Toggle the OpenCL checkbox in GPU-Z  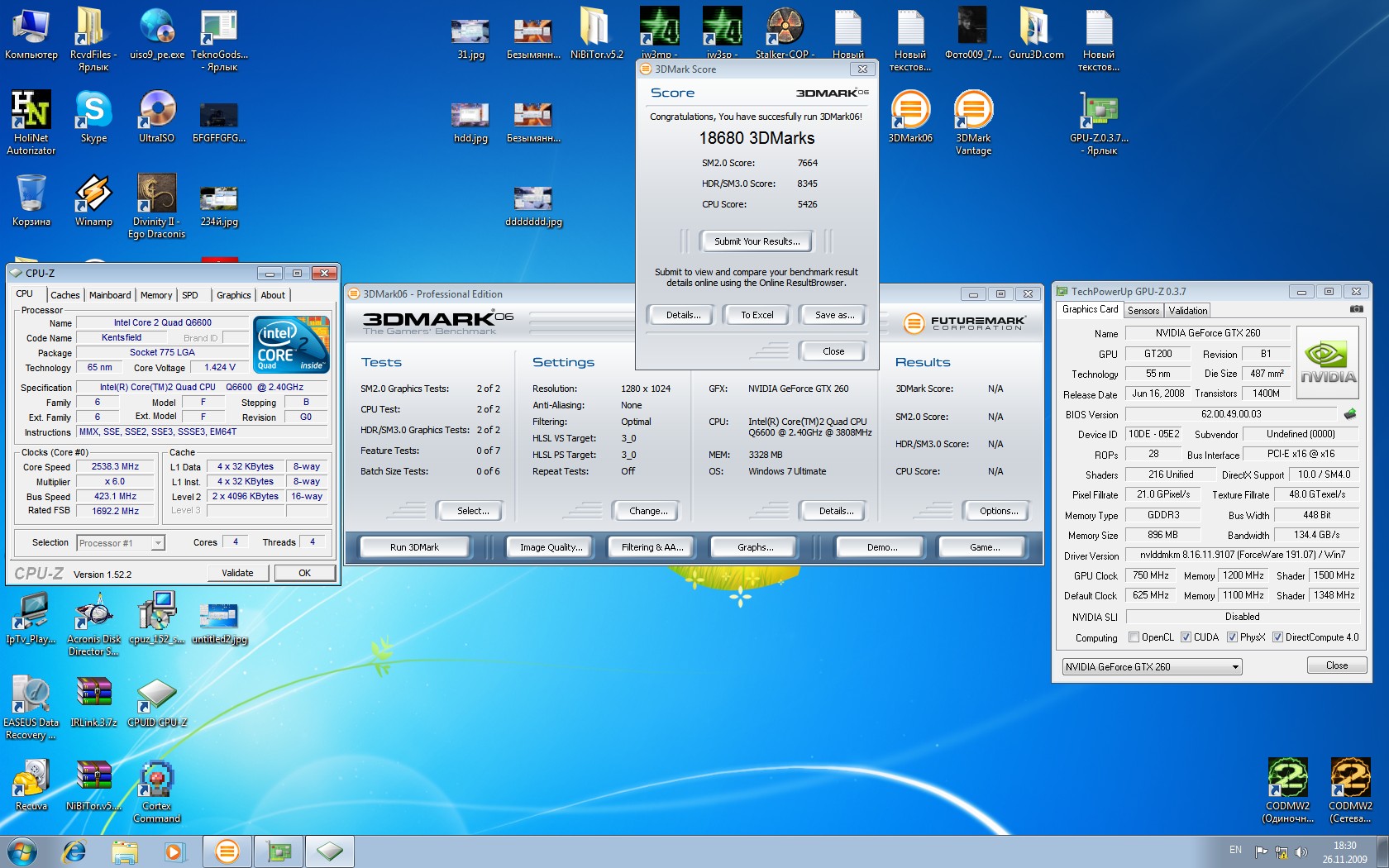point(1134,637)
